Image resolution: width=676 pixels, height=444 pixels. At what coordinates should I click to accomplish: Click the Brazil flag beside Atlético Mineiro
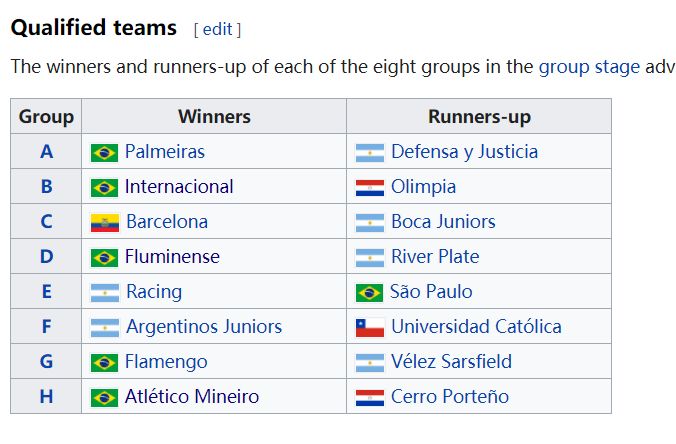click(x=104, y=397)
